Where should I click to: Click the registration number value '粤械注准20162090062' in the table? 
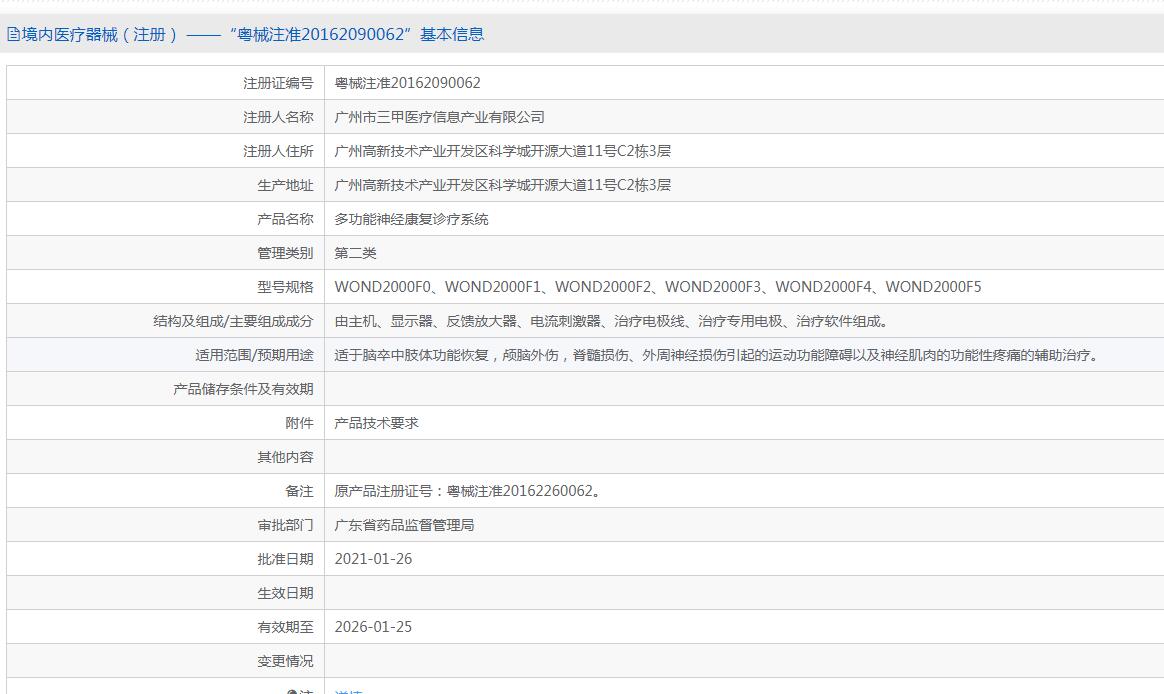408,83
